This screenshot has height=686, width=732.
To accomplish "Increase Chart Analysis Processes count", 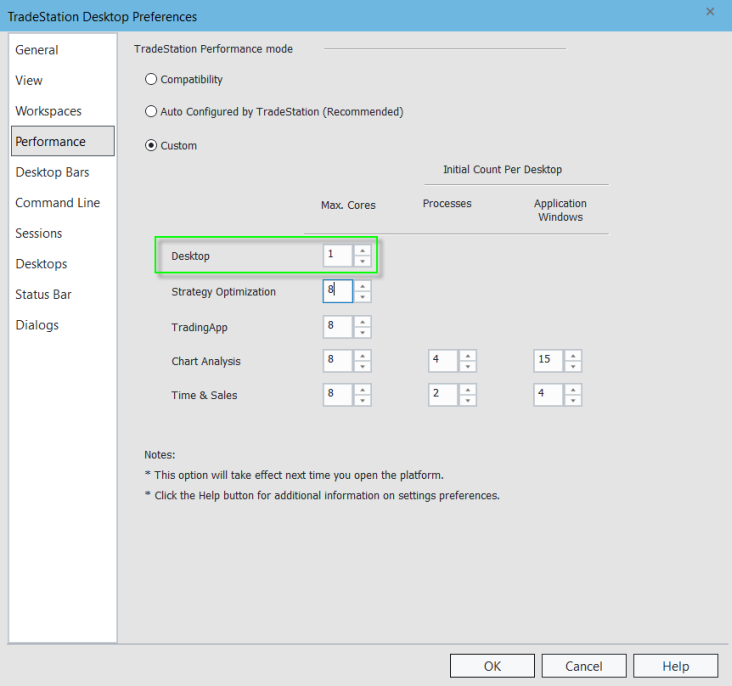I will click(x=468, y=355).
